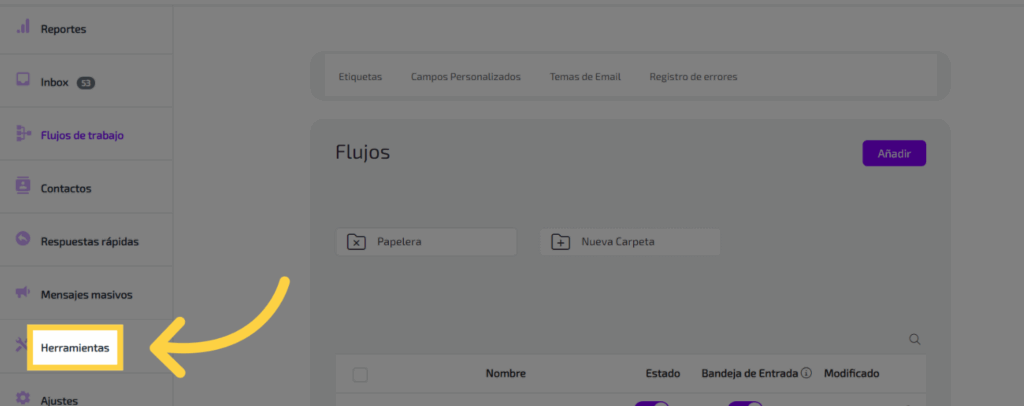Click the Reportes bar chart icon

click(x=23, y=27)
